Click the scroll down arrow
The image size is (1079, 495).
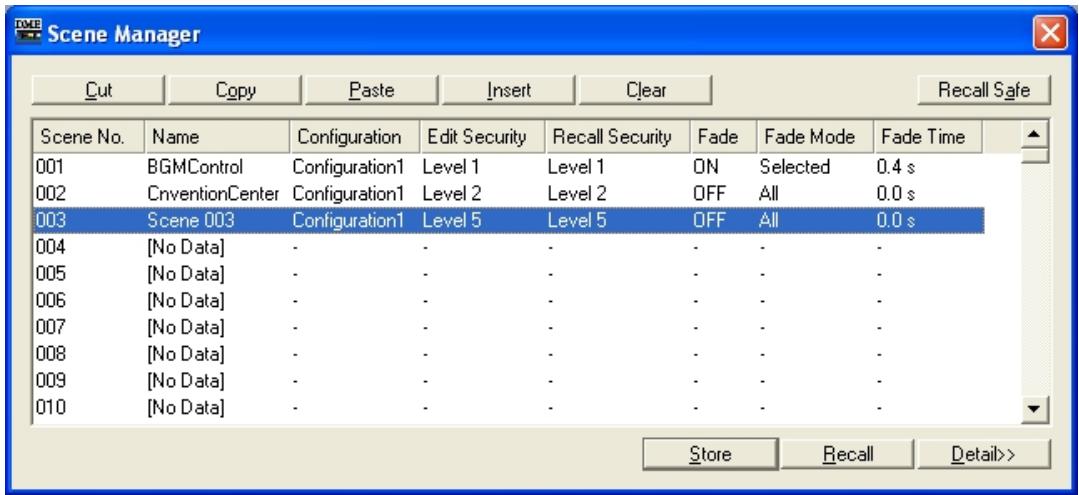pyautogui.click(x=1035, y=409)
